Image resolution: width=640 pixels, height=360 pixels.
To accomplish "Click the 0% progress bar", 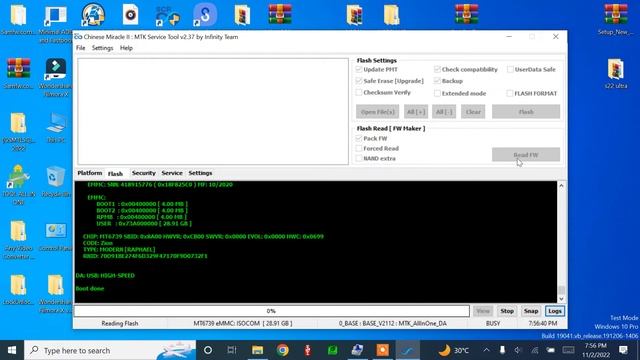I will [x=271, y=311].
